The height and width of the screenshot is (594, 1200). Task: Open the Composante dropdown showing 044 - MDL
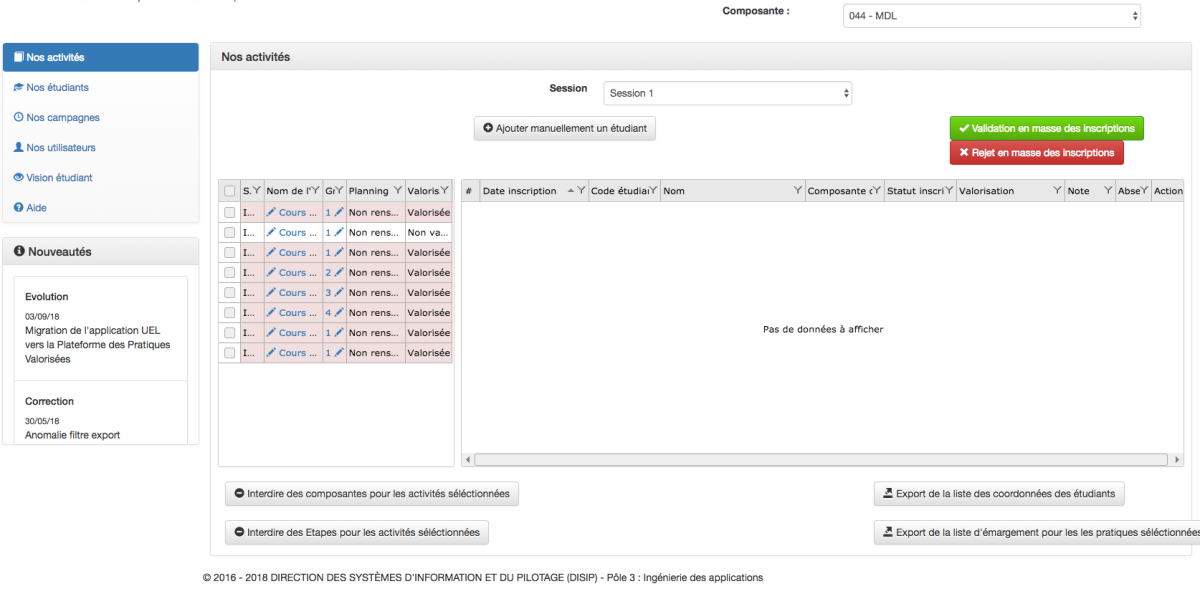tap(991, 16)
